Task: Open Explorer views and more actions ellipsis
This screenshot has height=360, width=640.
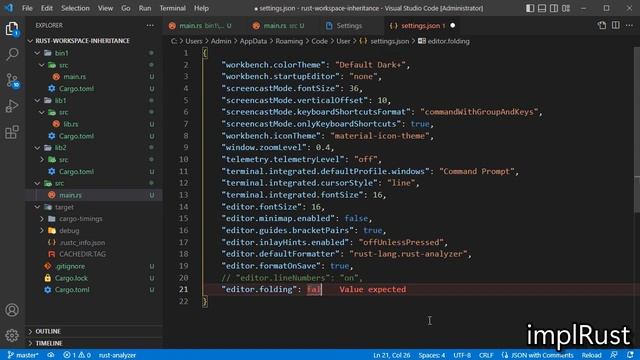Action: 150,25
